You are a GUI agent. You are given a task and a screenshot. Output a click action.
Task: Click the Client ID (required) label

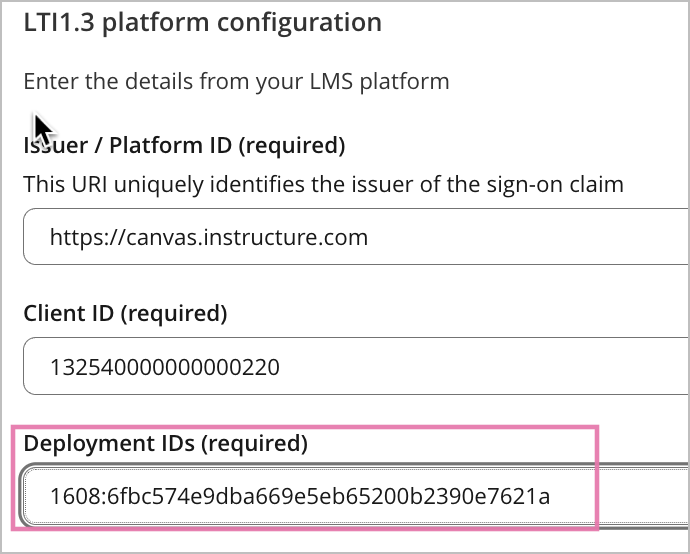tap(125, 313)
